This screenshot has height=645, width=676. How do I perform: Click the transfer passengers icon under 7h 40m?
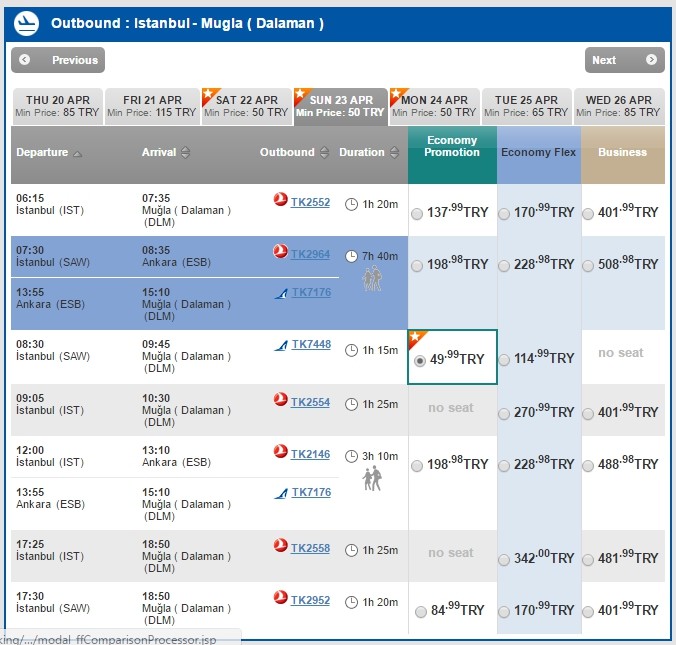372,279
